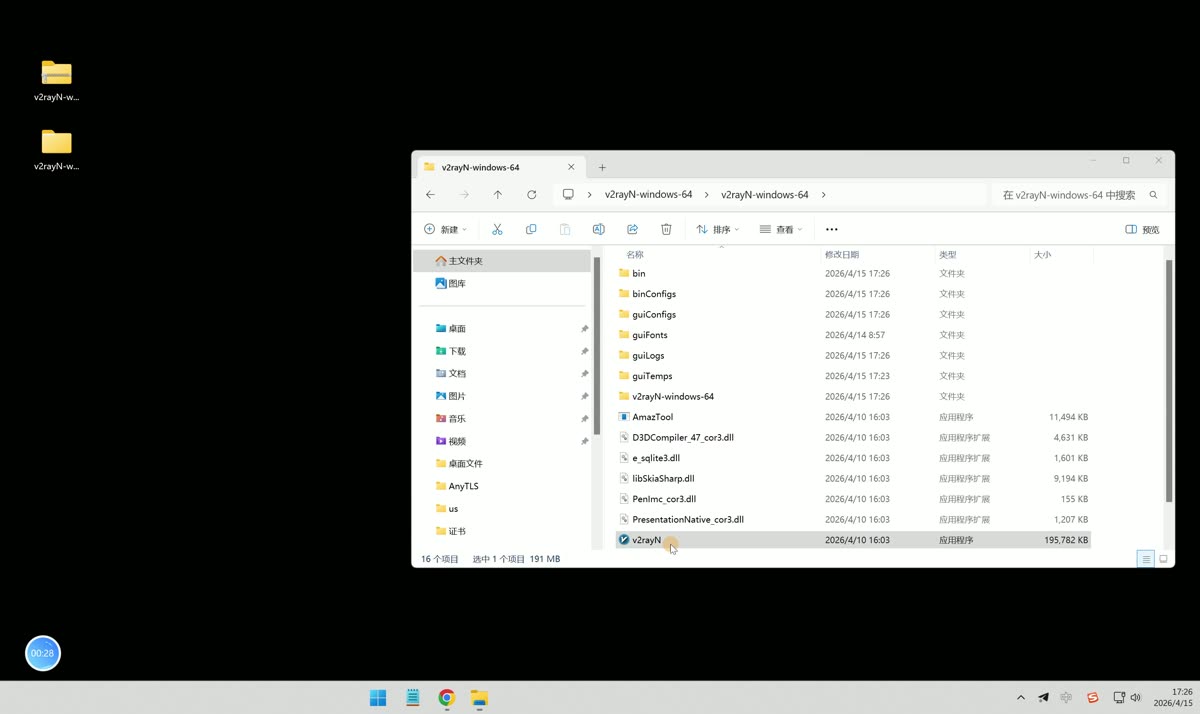Click the search magnifier icon
The height and width of the screenshot is (714, 1200).
point(1153,195)
